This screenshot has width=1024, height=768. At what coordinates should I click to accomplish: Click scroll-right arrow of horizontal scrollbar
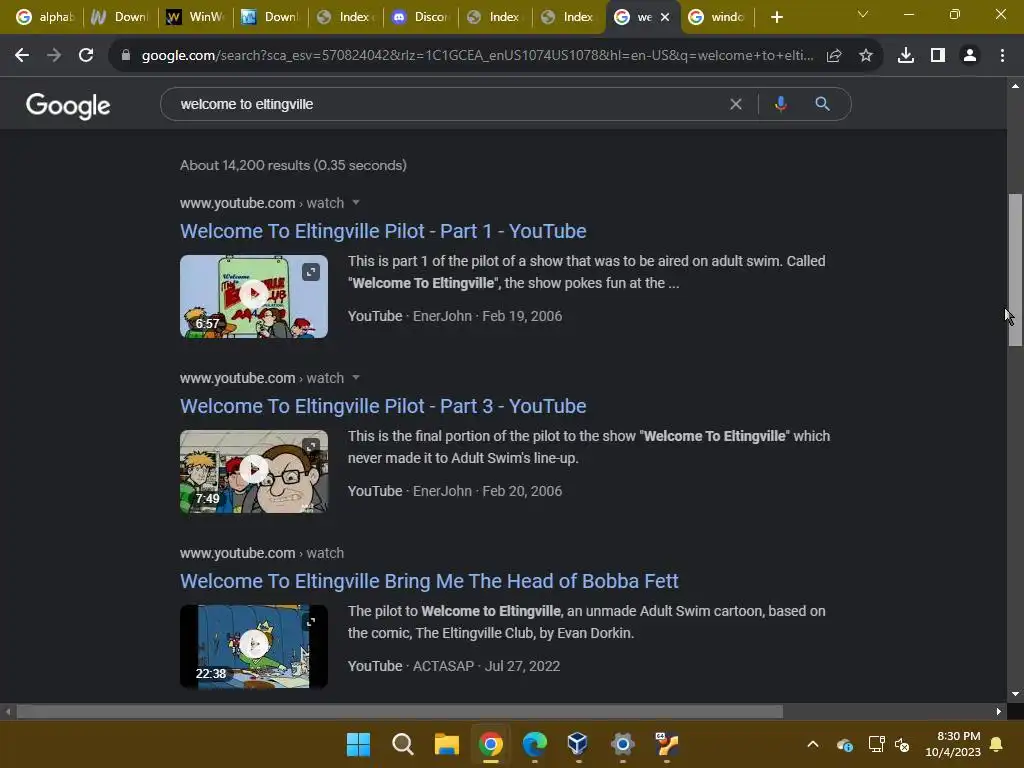pyautogui.click(x=999, y=711)
